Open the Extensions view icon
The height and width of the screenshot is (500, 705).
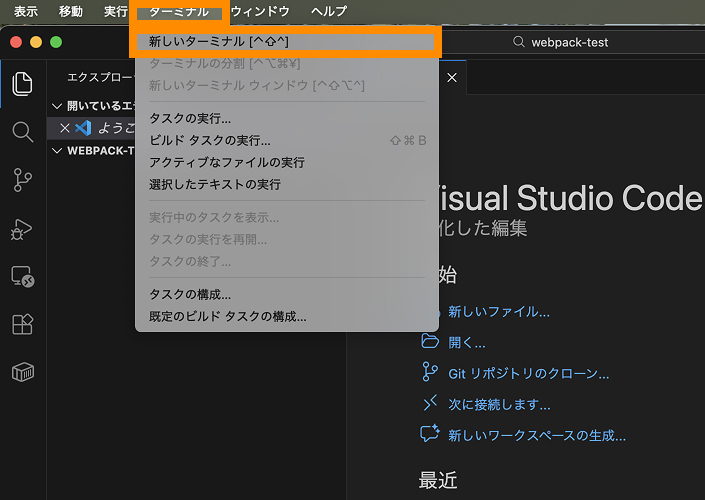pyautogui.click(x=22, y=325)
